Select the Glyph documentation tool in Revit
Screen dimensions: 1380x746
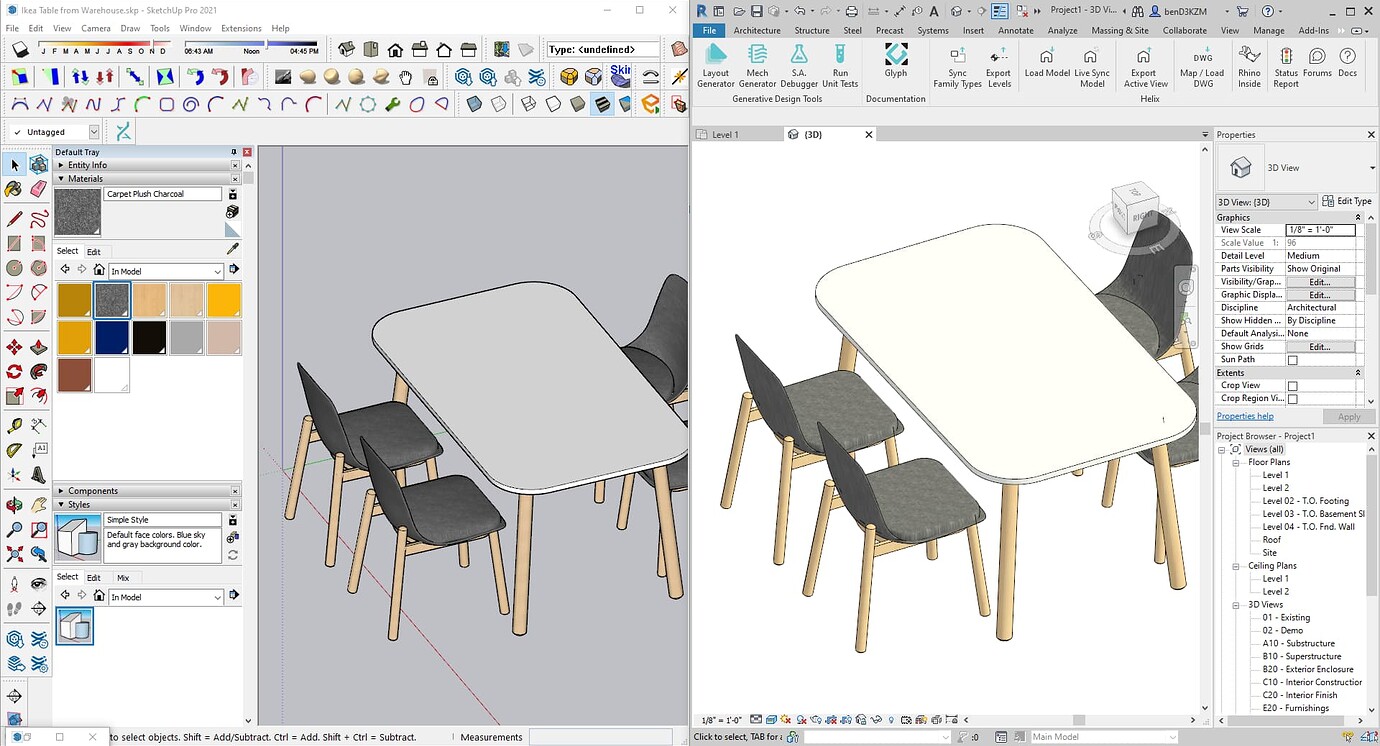click(x=895, y=62)
